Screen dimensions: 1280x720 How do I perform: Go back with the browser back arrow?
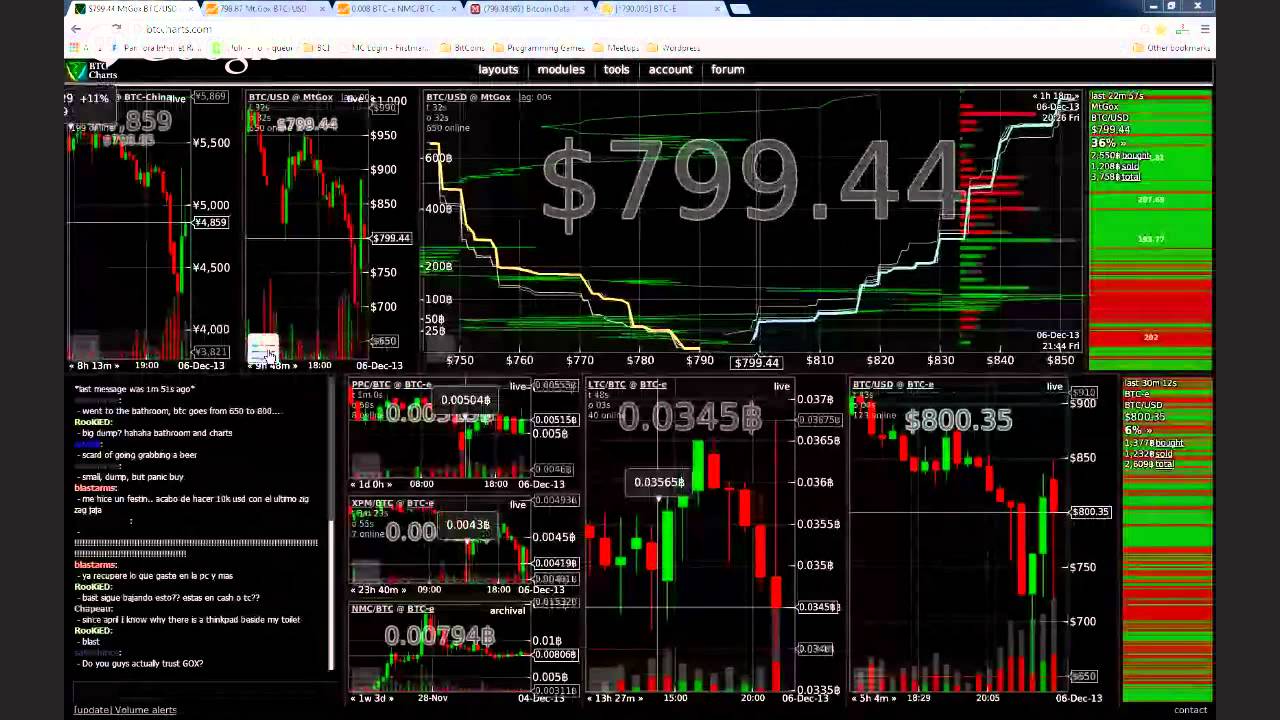point(76,29)
